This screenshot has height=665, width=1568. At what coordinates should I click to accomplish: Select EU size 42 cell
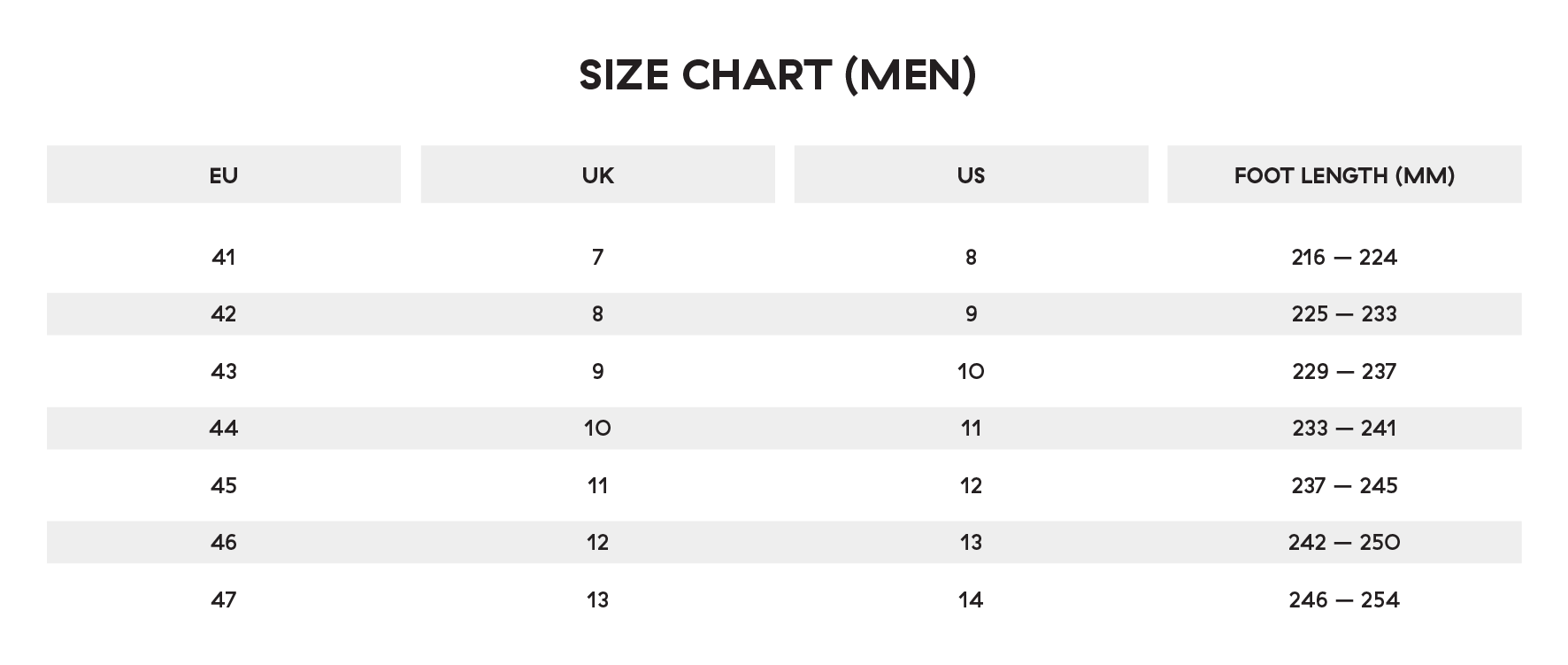[x=224, y=313]
